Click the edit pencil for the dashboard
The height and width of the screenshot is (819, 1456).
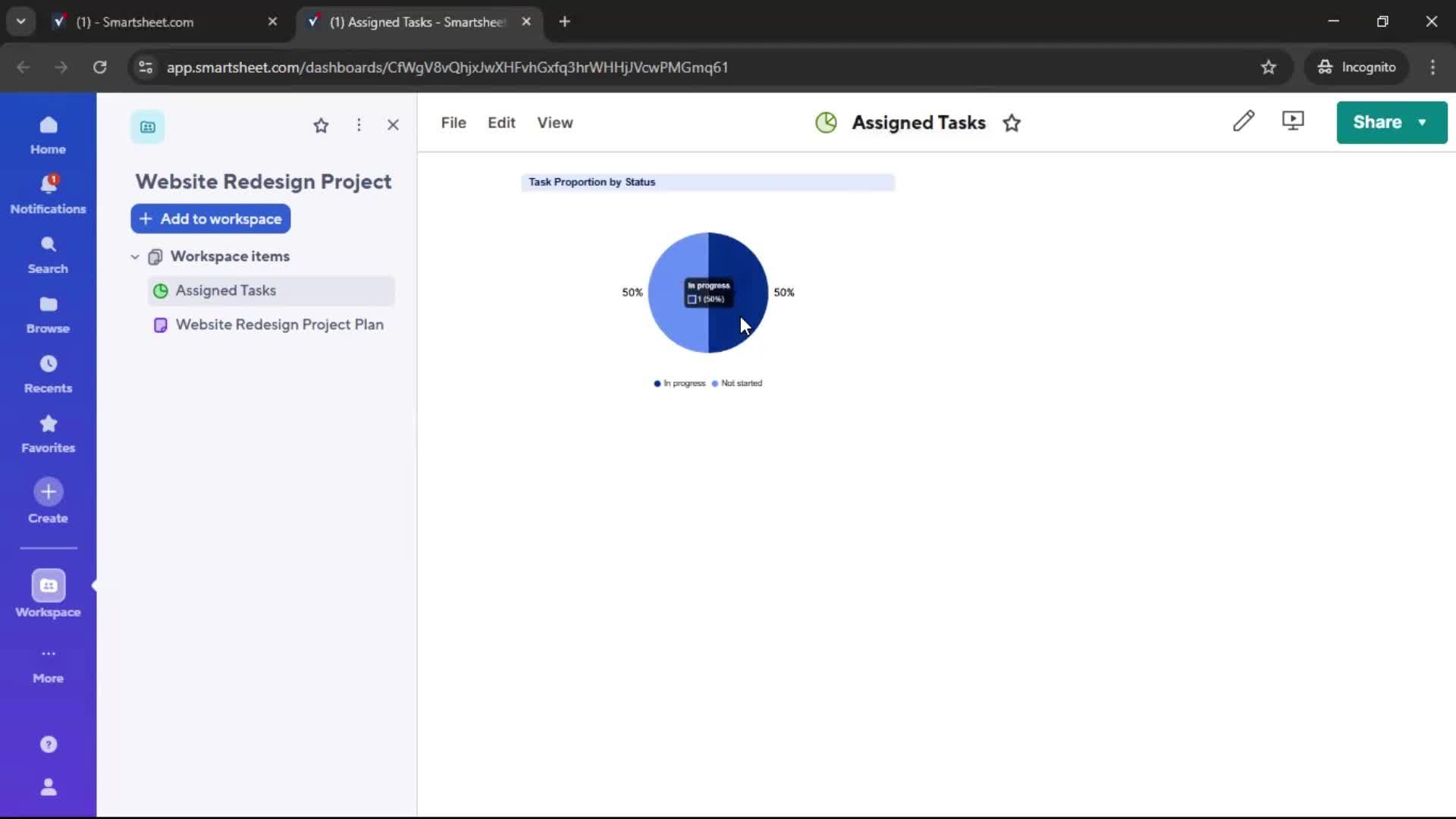1244,121
